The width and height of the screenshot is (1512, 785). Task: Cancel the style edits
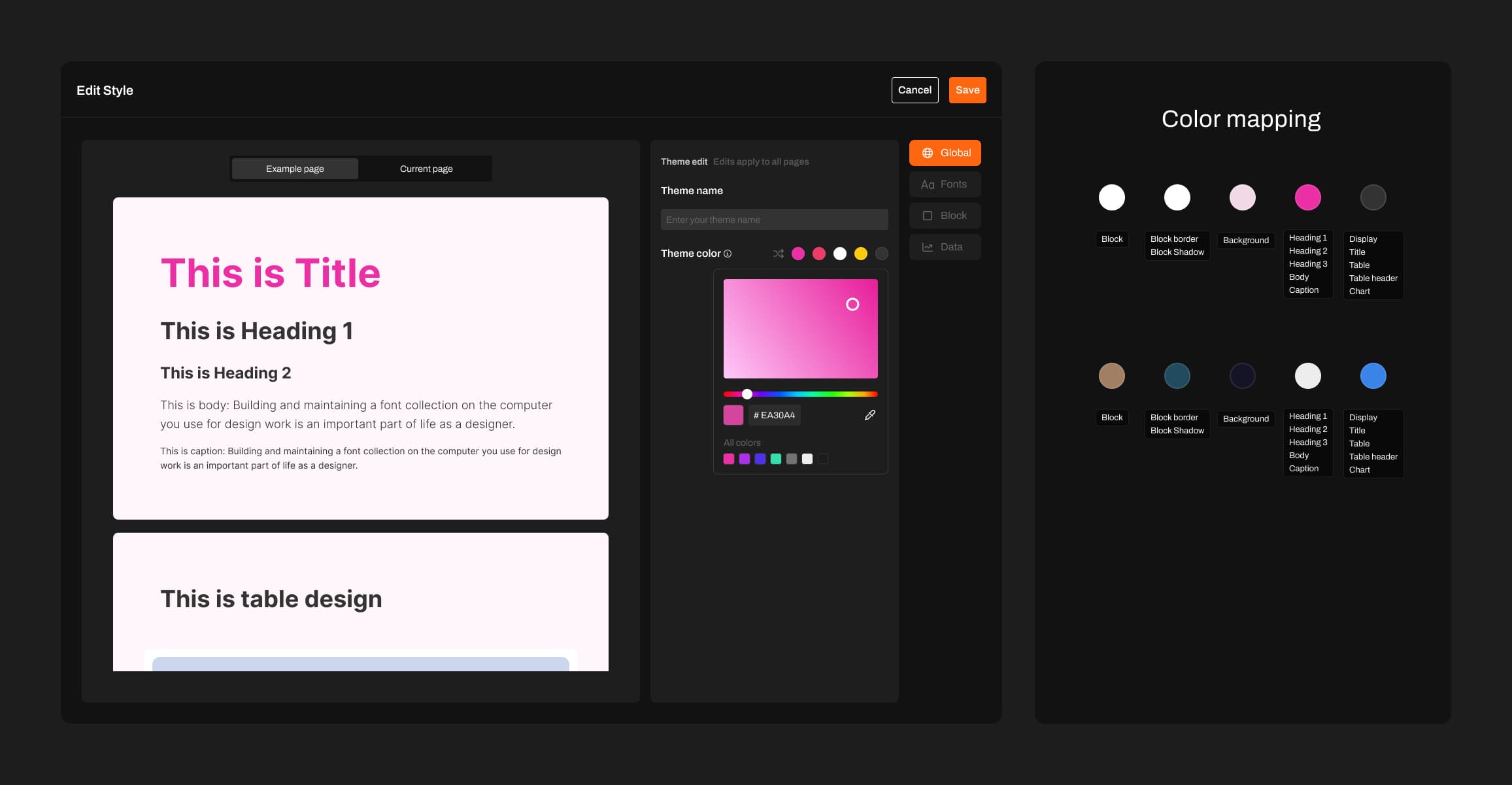(915, 90)
